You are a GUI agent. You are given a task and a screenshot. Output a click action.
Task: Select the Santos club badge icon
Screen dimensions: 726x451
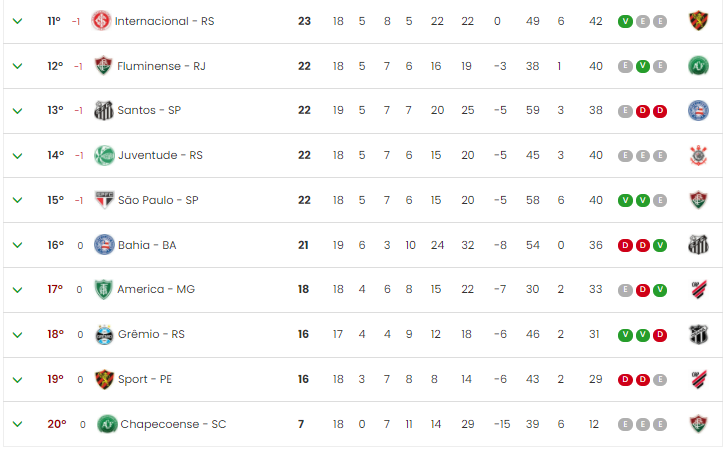[x=104, y=110]
